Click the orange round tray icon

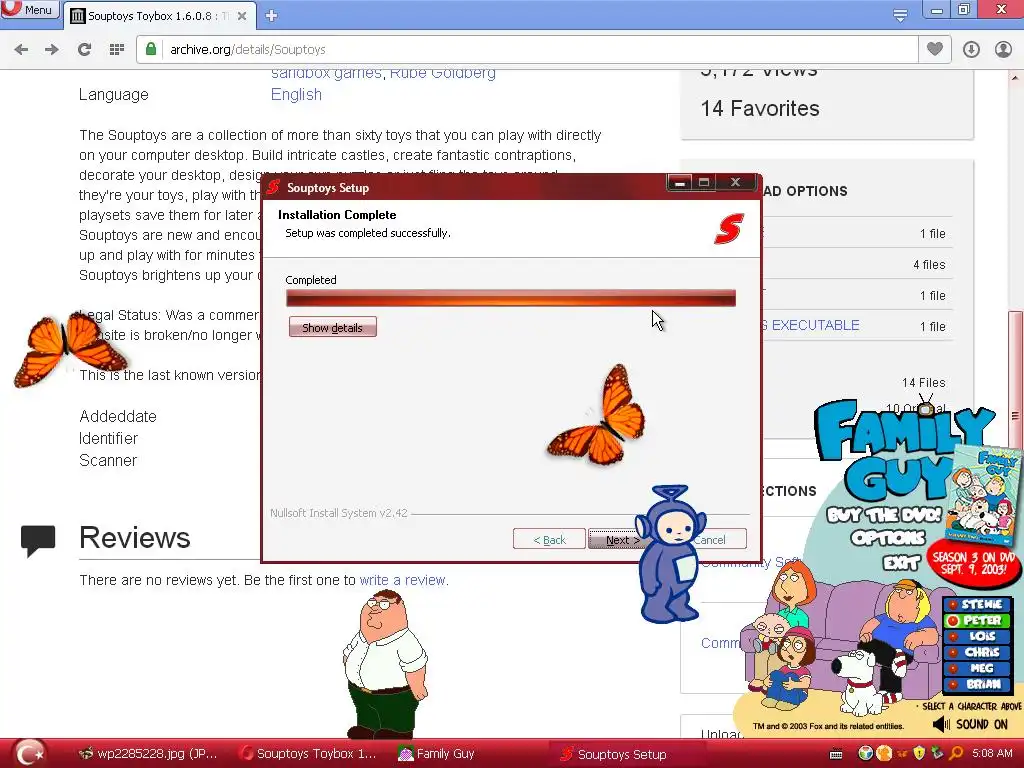click(884, 754)
